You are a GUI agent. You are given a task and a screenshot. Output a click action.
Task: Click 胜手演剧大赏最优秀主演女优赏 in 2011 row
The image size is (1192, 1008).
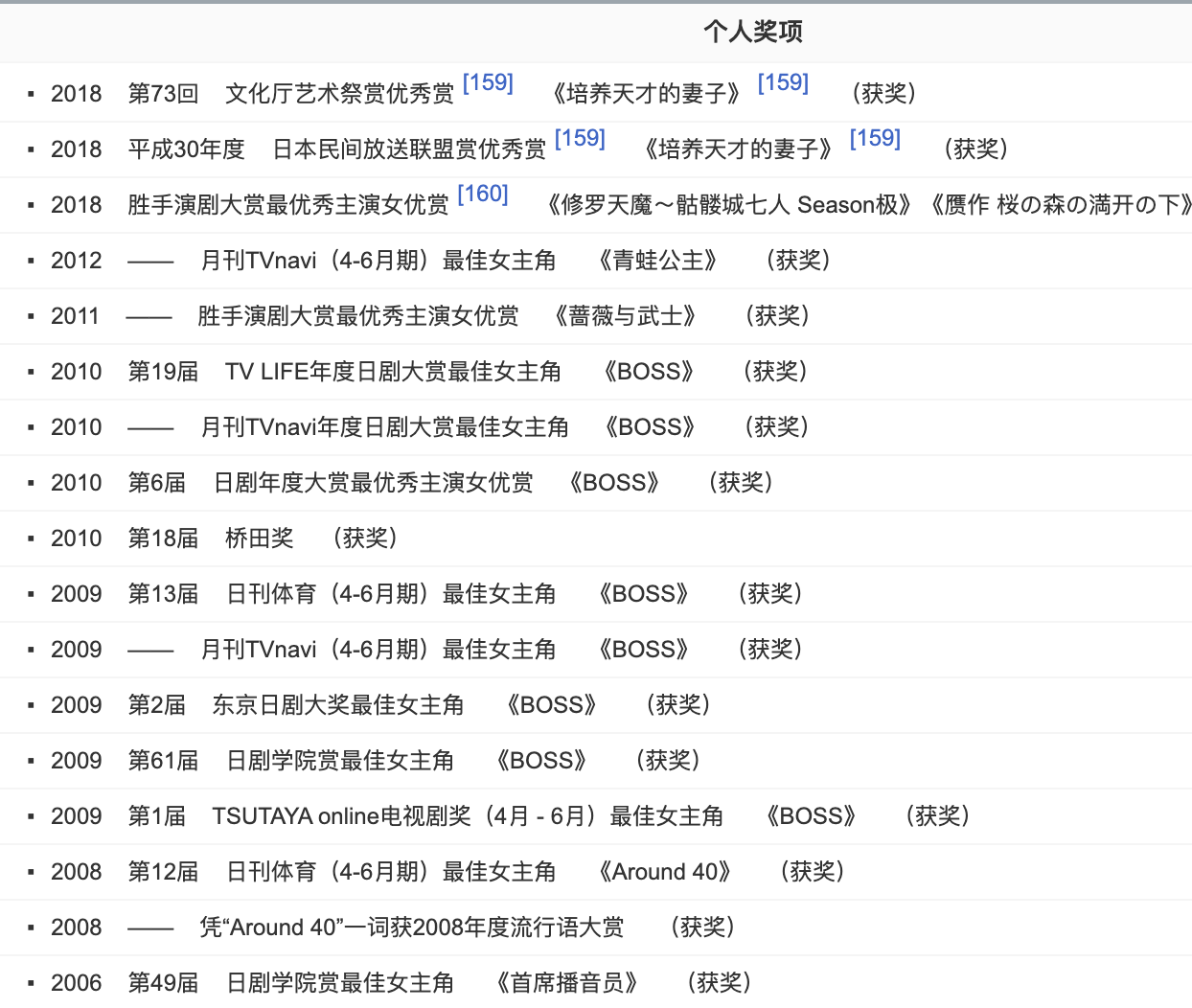coord(358,316)
